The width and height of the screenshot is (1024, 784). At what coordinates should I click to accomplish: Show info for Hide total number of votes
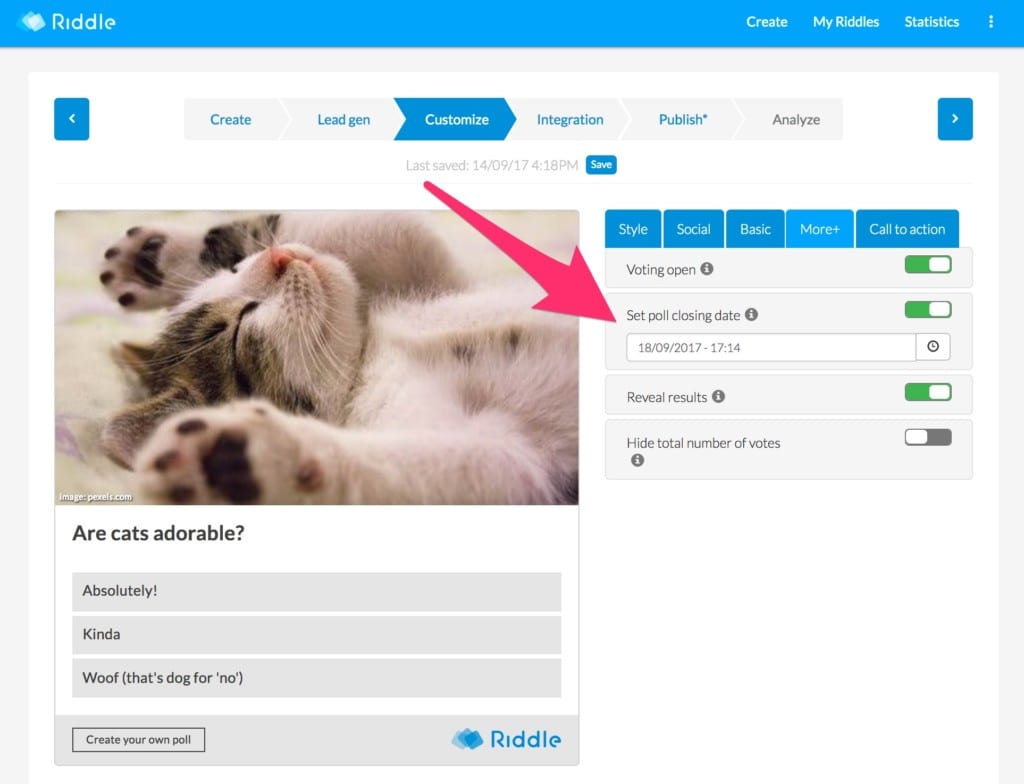pyautogui.click(x=637, y=460)
